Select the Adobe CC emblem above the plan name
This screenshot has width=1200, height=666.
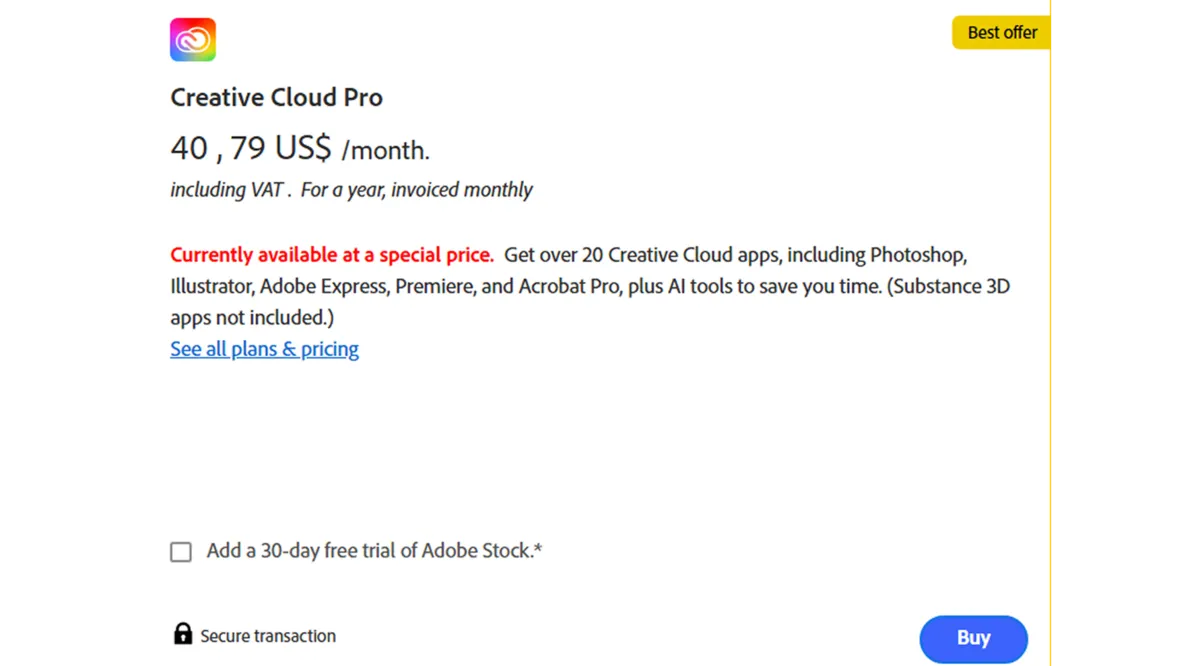tap(192, 39)
